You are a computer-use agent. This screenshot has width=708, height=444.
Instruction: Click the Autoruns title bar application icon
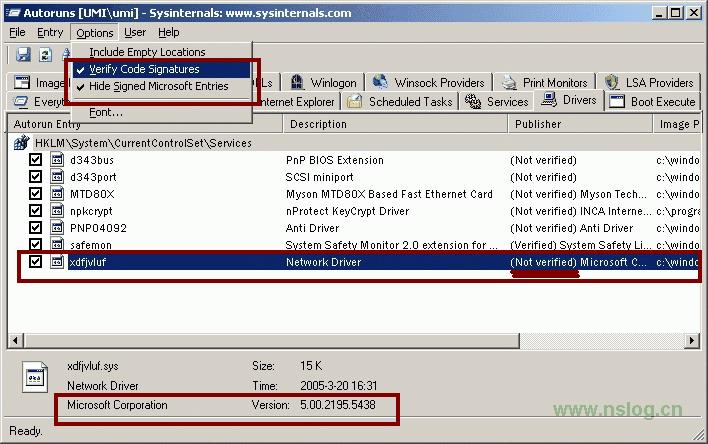click(x=14, y=13)
